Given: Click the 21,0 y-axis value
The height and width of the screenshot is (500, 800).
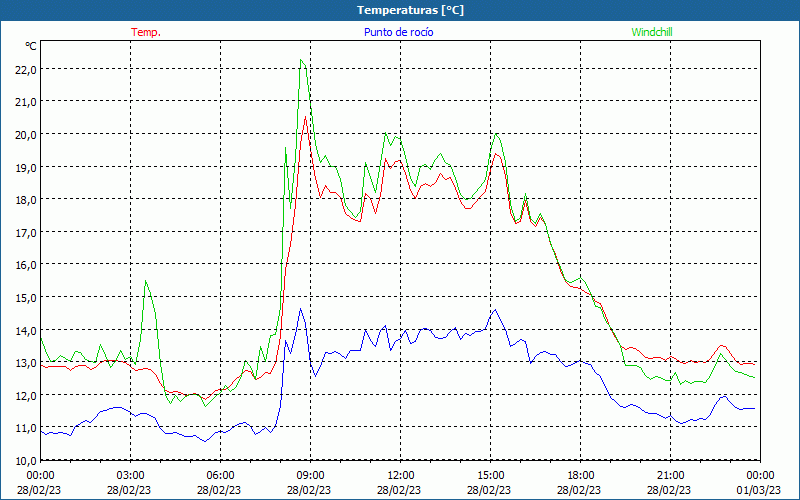Looking at the screenshot, I should tap(25, 103).
